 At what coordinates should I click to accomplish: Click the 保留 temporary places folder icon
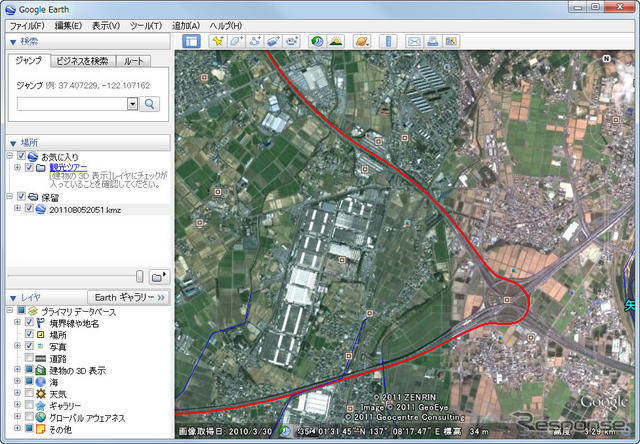point(33,197)
